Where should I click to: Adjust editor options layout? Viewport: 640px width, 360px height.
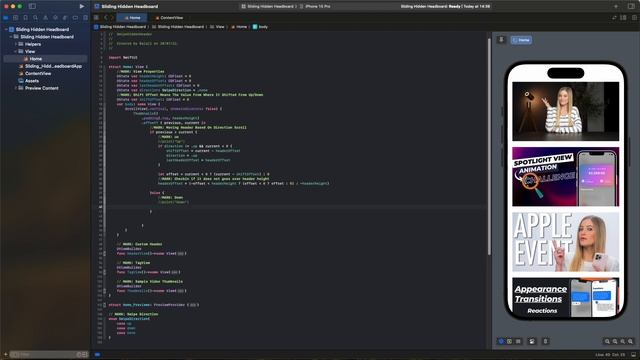(624, 18)
